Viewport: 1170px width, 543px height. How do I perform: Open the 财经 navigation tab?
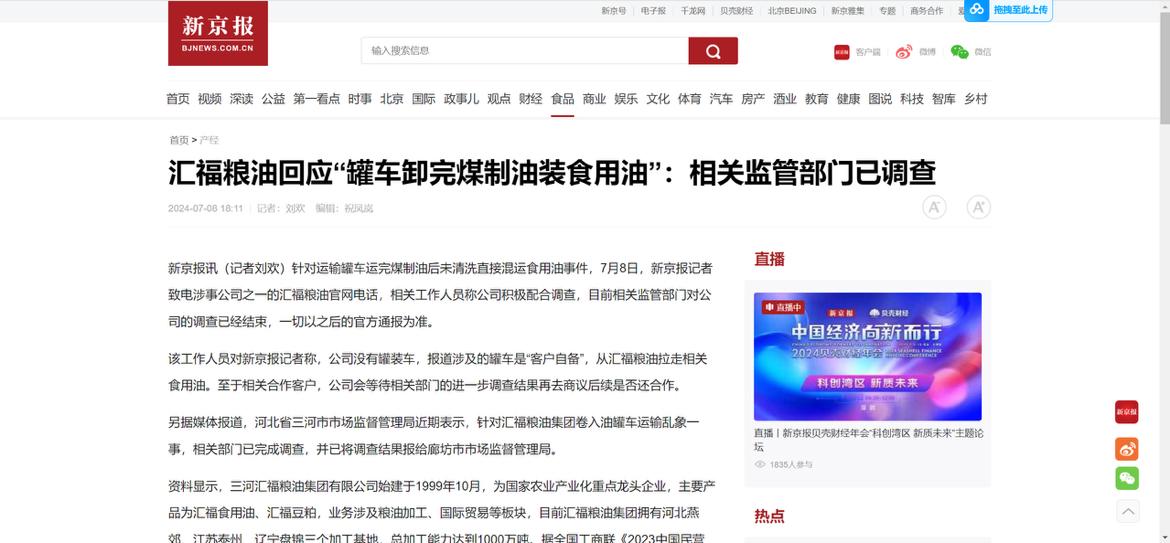pyautogui.click(x=531, y=98)
